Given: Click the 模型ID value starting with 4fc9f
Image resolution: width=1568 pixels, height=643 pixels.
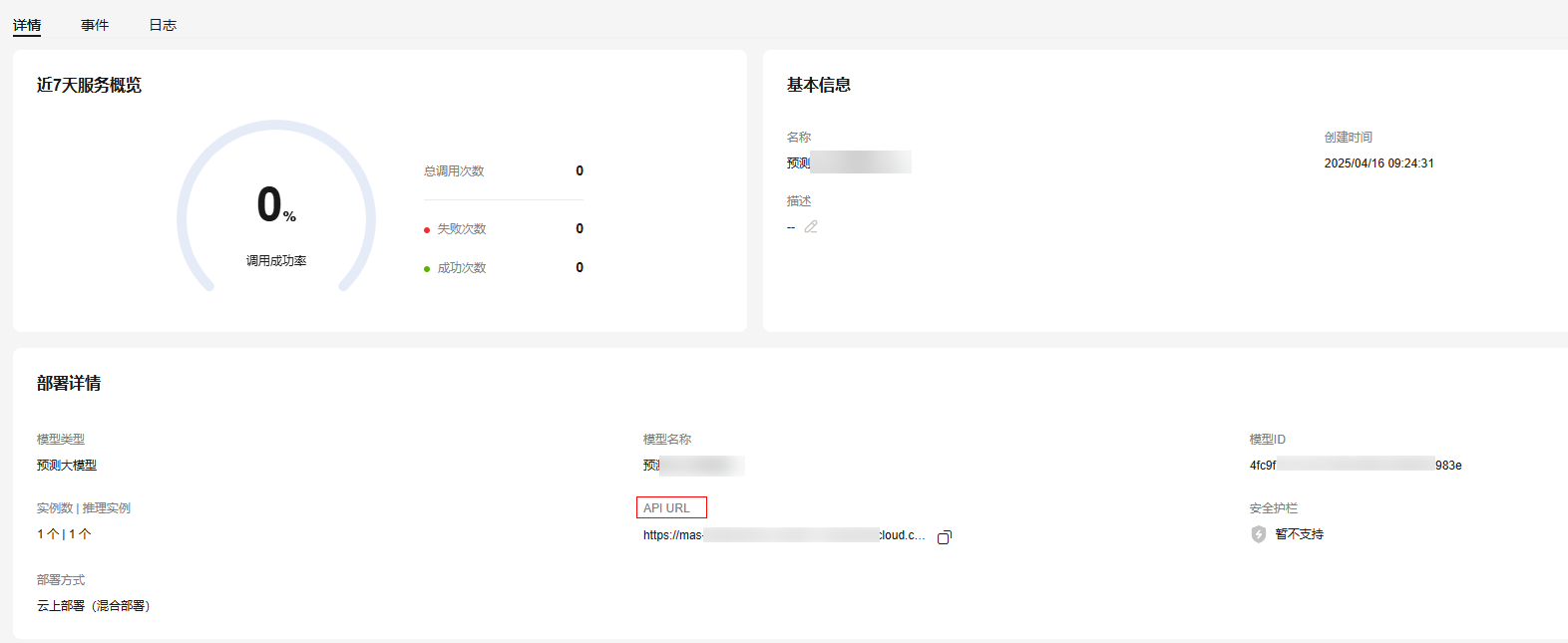Looking at the screenshot, I should tap(1355, 465).
